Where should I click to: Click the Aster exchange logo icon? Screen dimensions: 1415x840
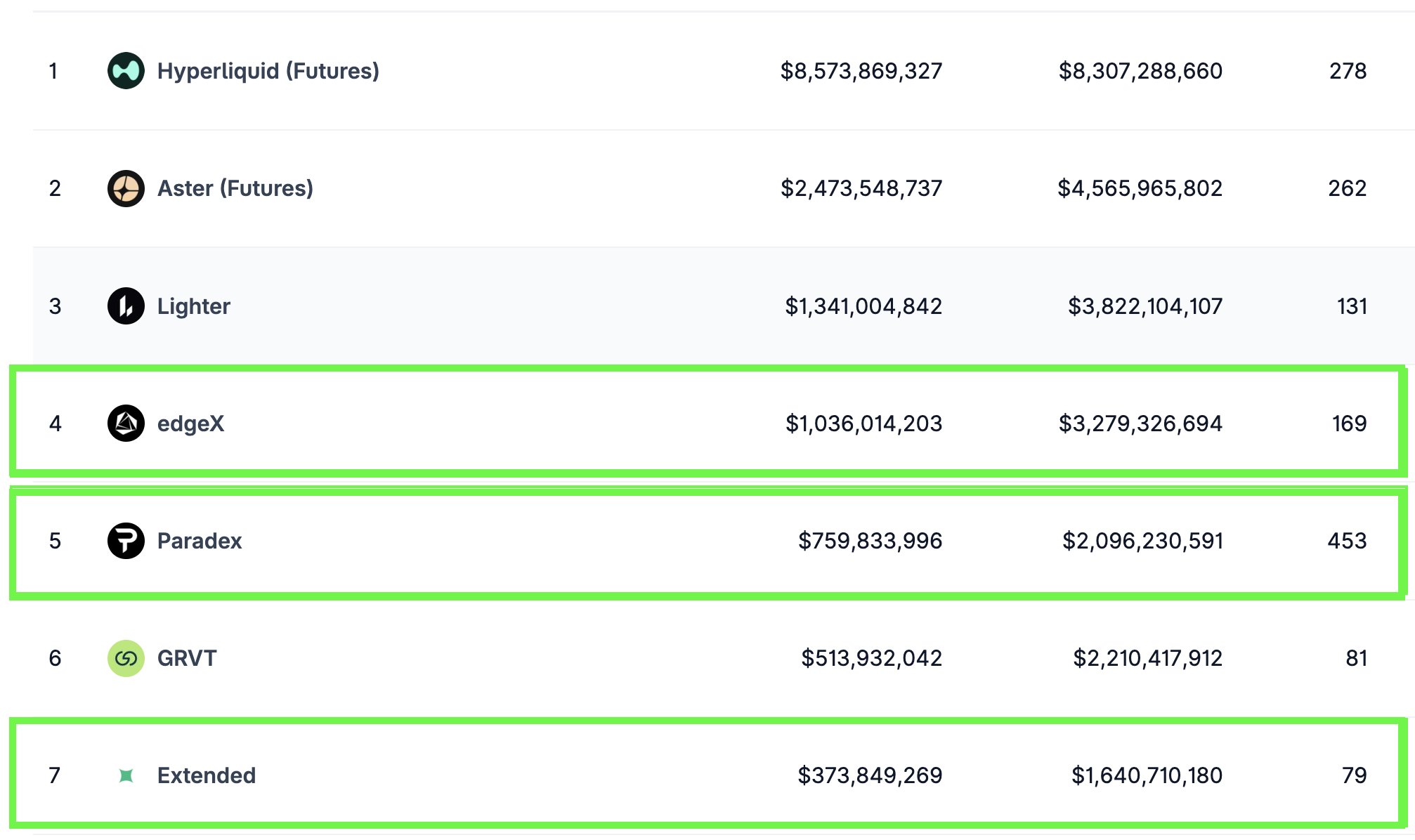126,188
